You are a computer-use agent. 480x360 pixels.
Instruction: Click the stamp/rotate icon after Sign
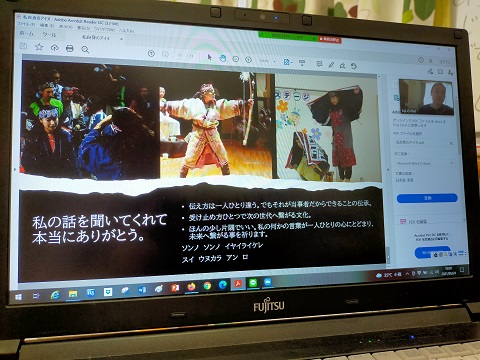pos(354,66)
